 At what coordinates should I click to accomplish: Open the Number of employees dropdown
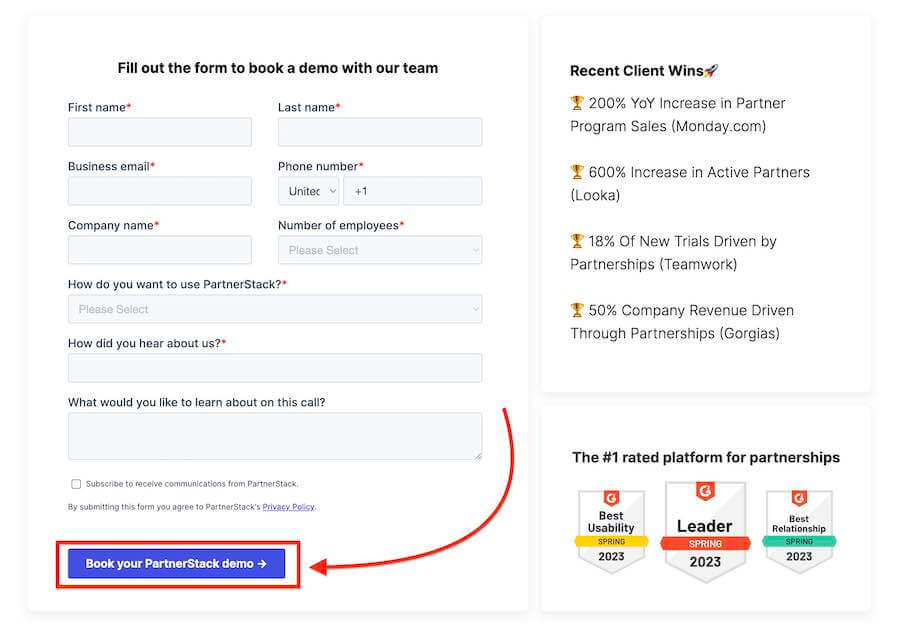[380, 250]
